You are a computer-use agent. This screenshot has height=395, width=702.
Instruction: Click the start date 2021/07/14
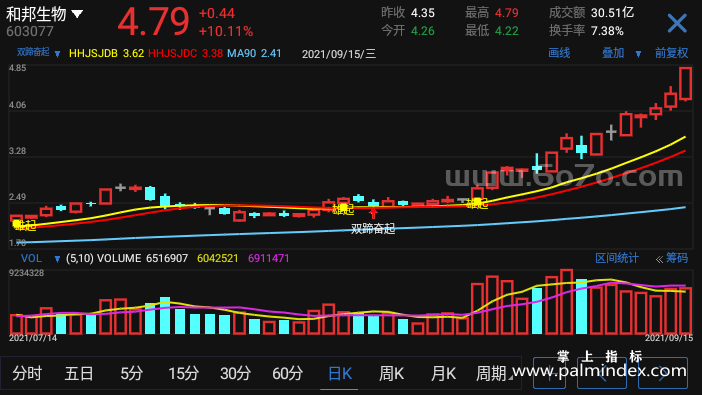33,338
